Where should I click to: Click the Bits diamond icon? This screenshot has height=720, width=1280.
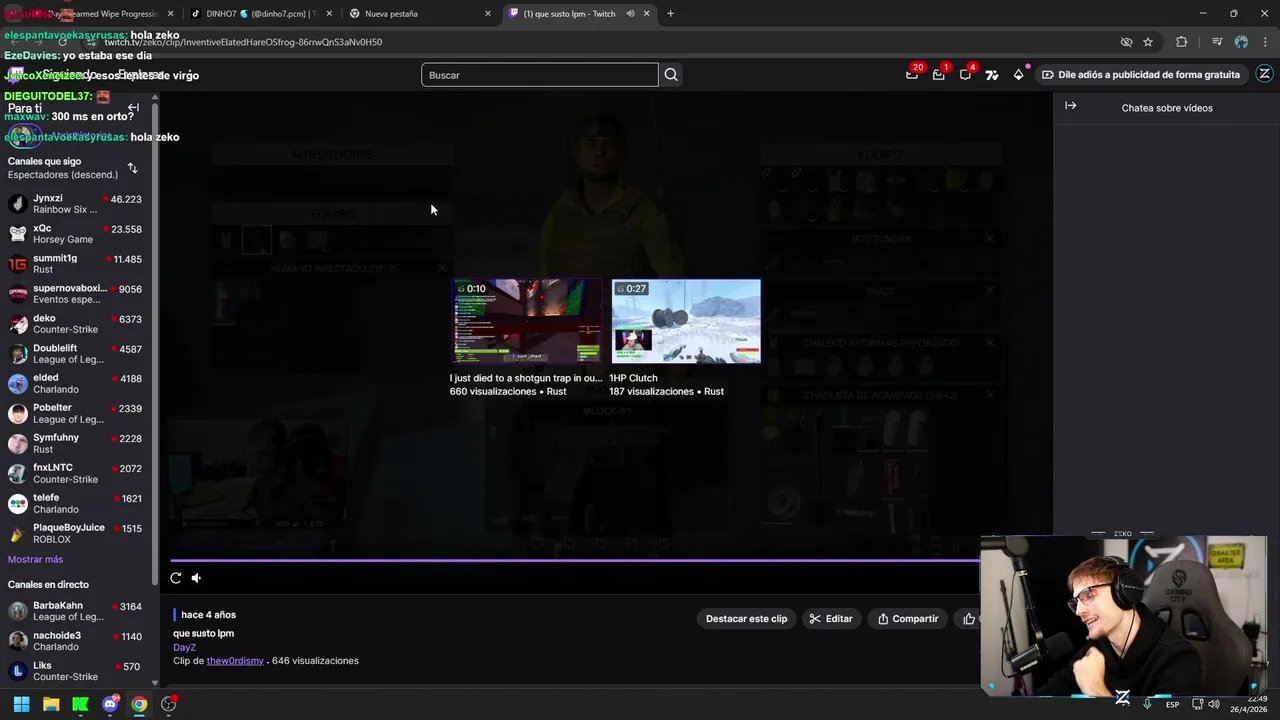click(x=1019, y=74)
